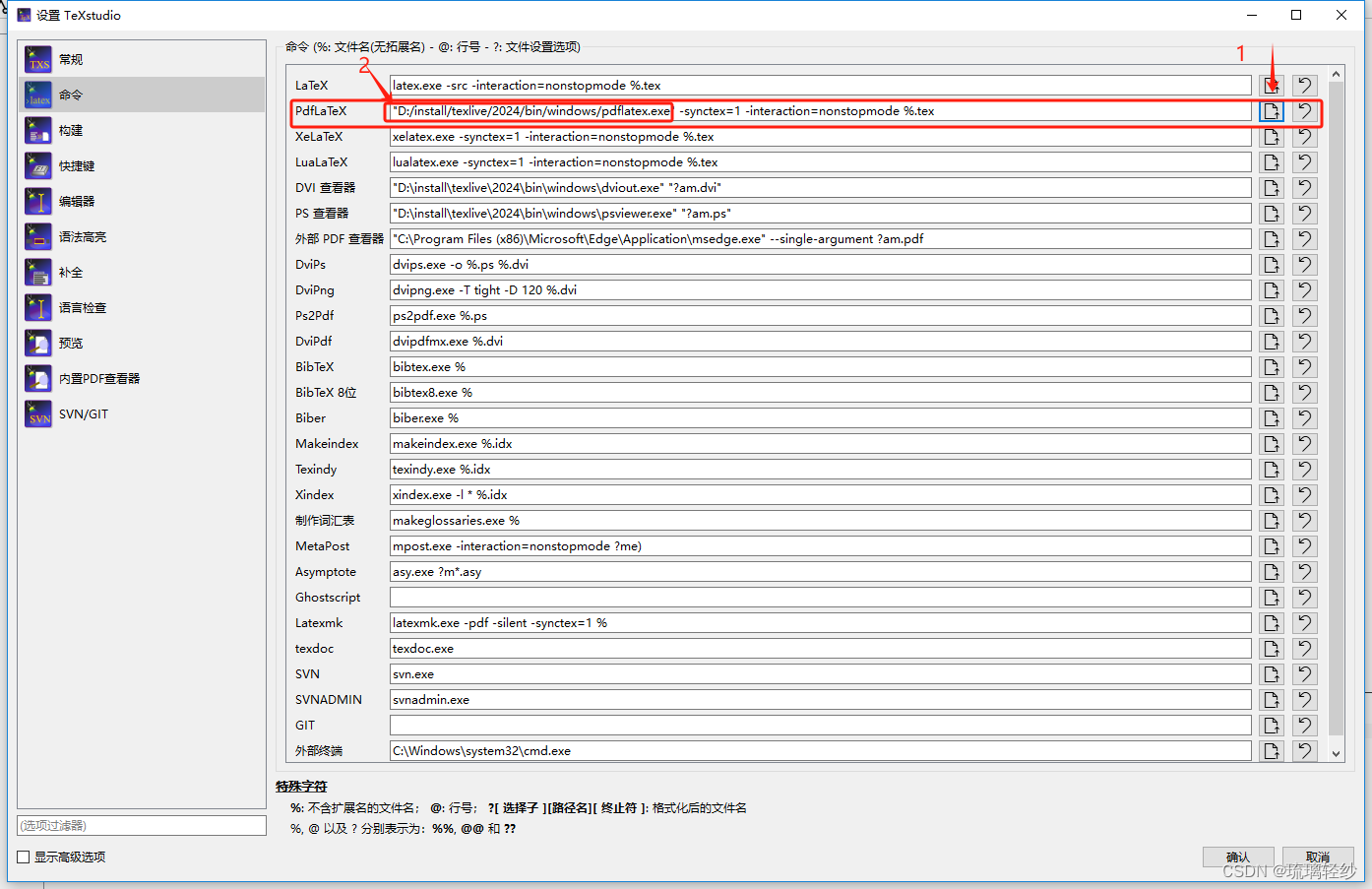Click the SVNADMIN command field

(x=821, y=700)
